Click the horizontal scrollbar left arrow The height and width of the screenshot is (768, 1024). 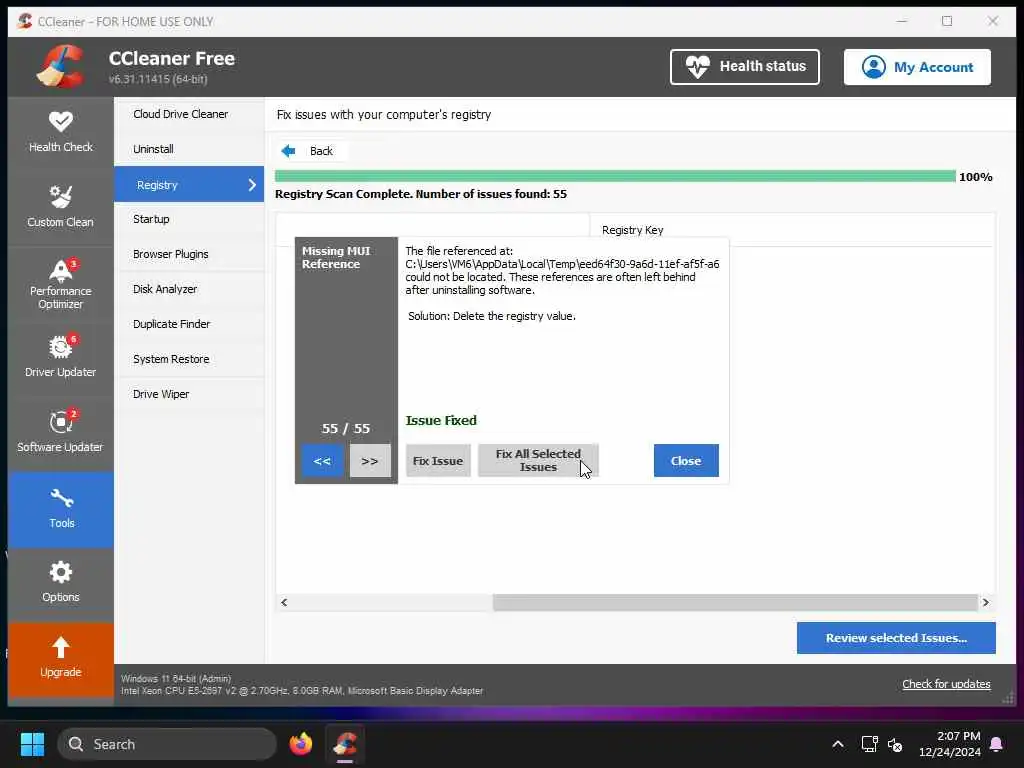point(284,602)
